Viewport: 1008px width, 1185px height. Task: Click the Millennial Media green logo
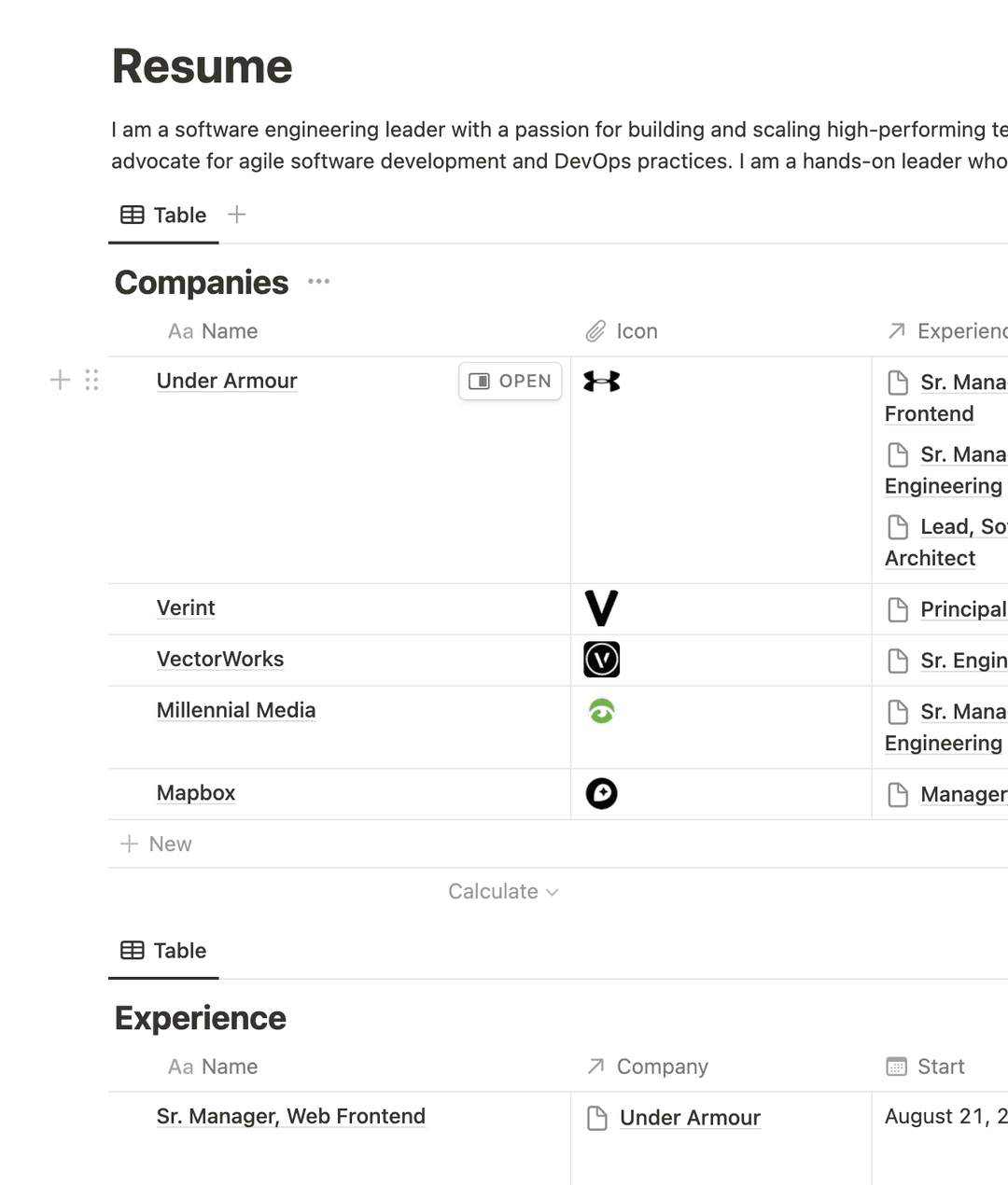(602, 712)
